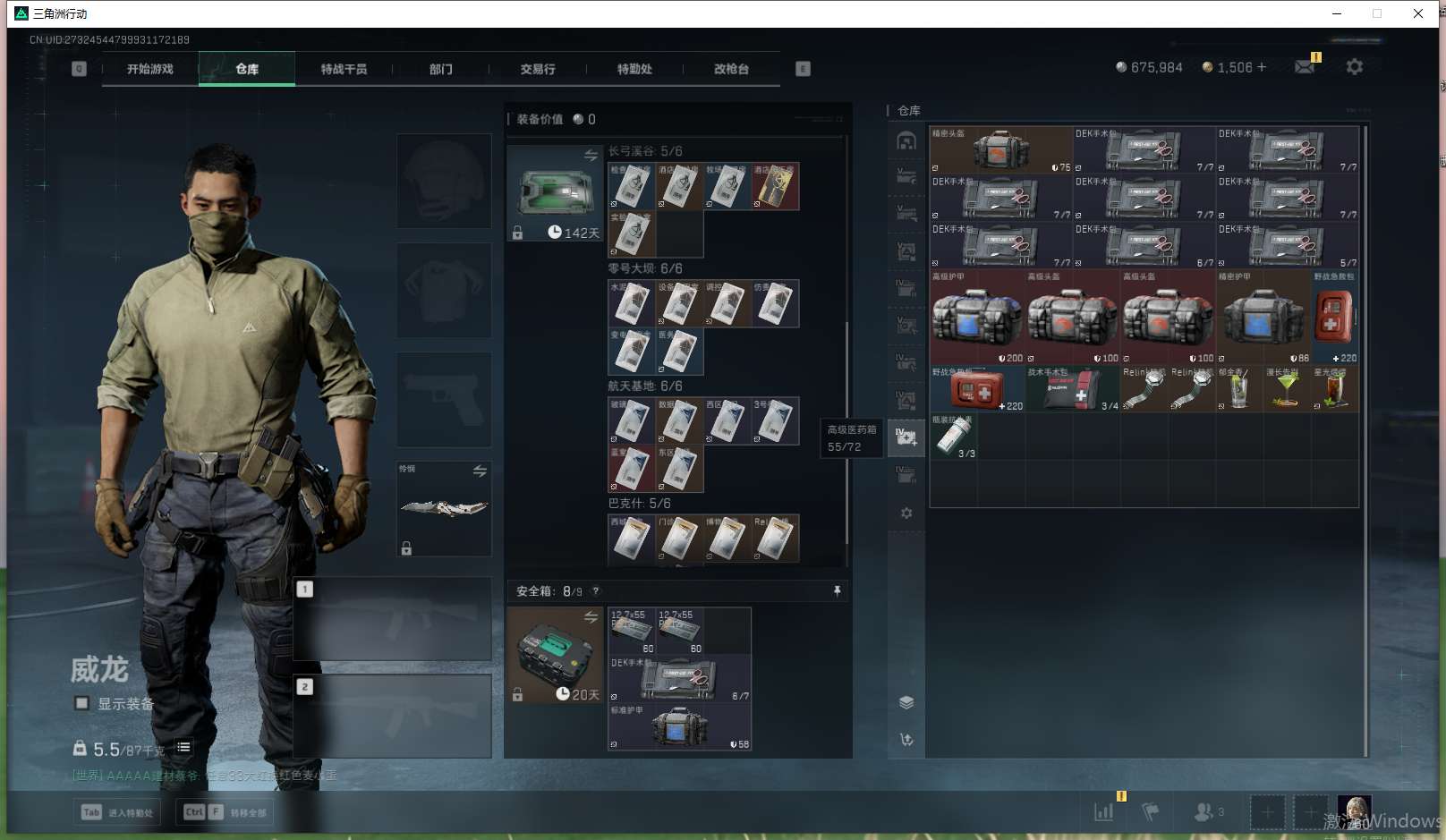The width and height of the screenshot is (1446, 840).
Task: Select the highlighted 高级医药箱 container icon
Action: [x=906, y=437]
